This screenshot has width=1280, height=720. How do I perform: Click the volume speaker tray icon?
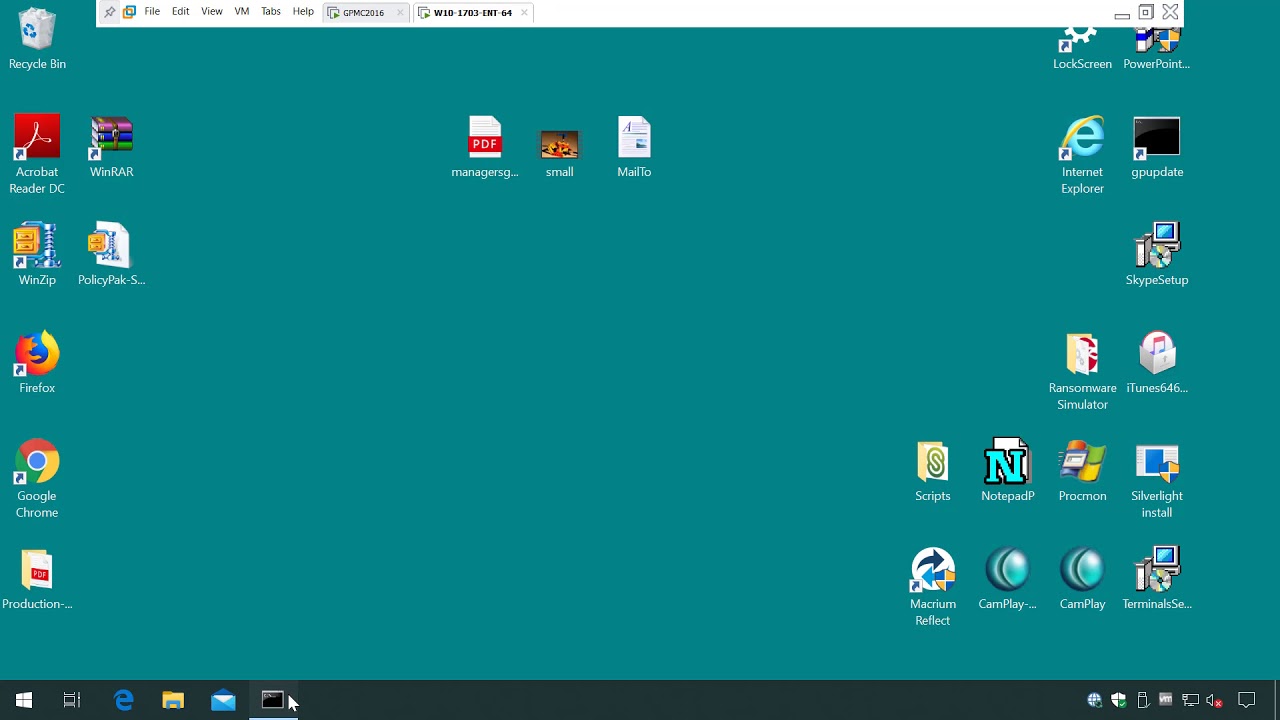coord(1214,700)
